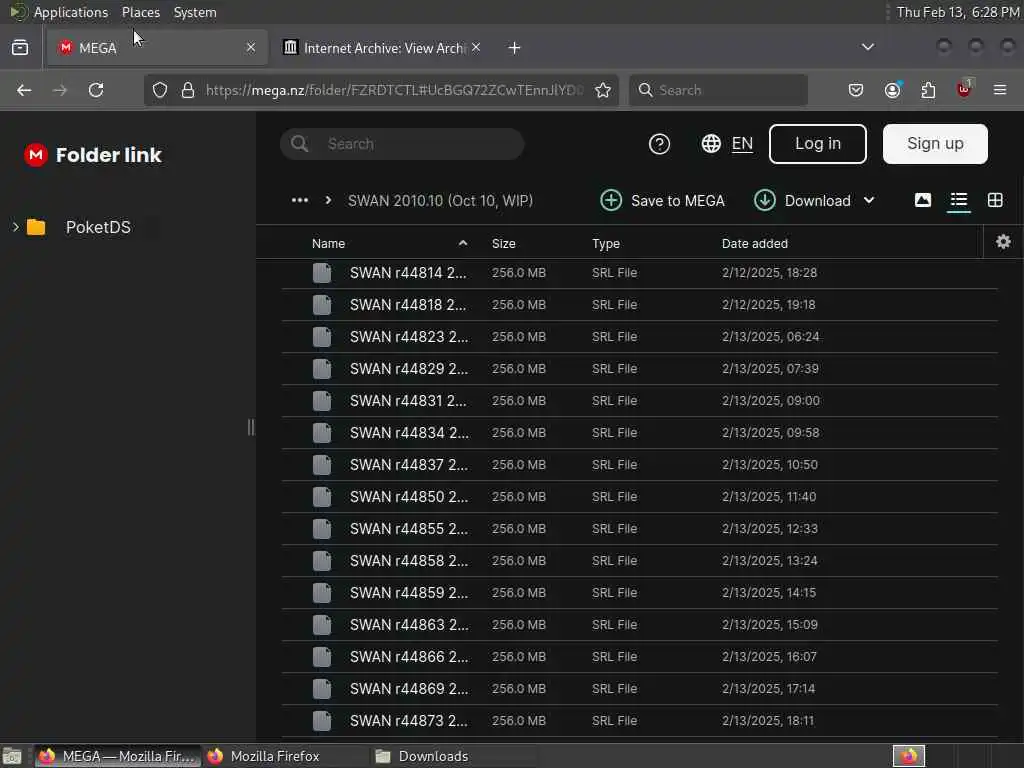Open Firefox View icon left of tabs

tap(20, 48)
